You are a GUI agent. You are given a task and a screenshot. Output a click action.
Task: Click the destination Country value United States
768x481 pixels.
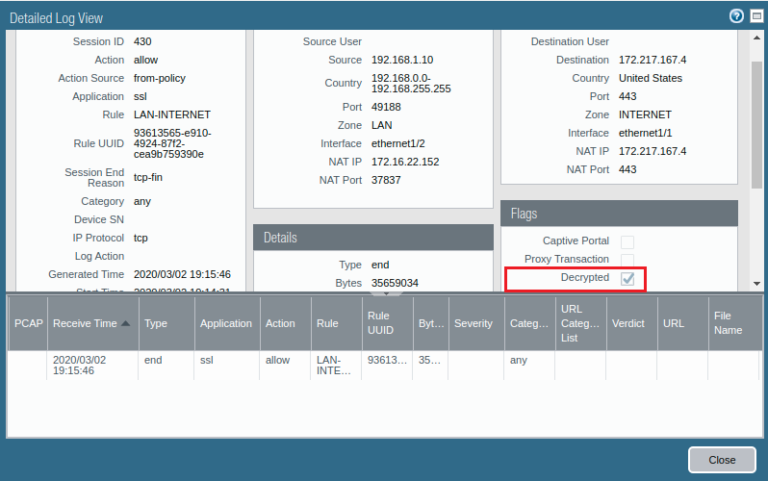tap(650, 78)
